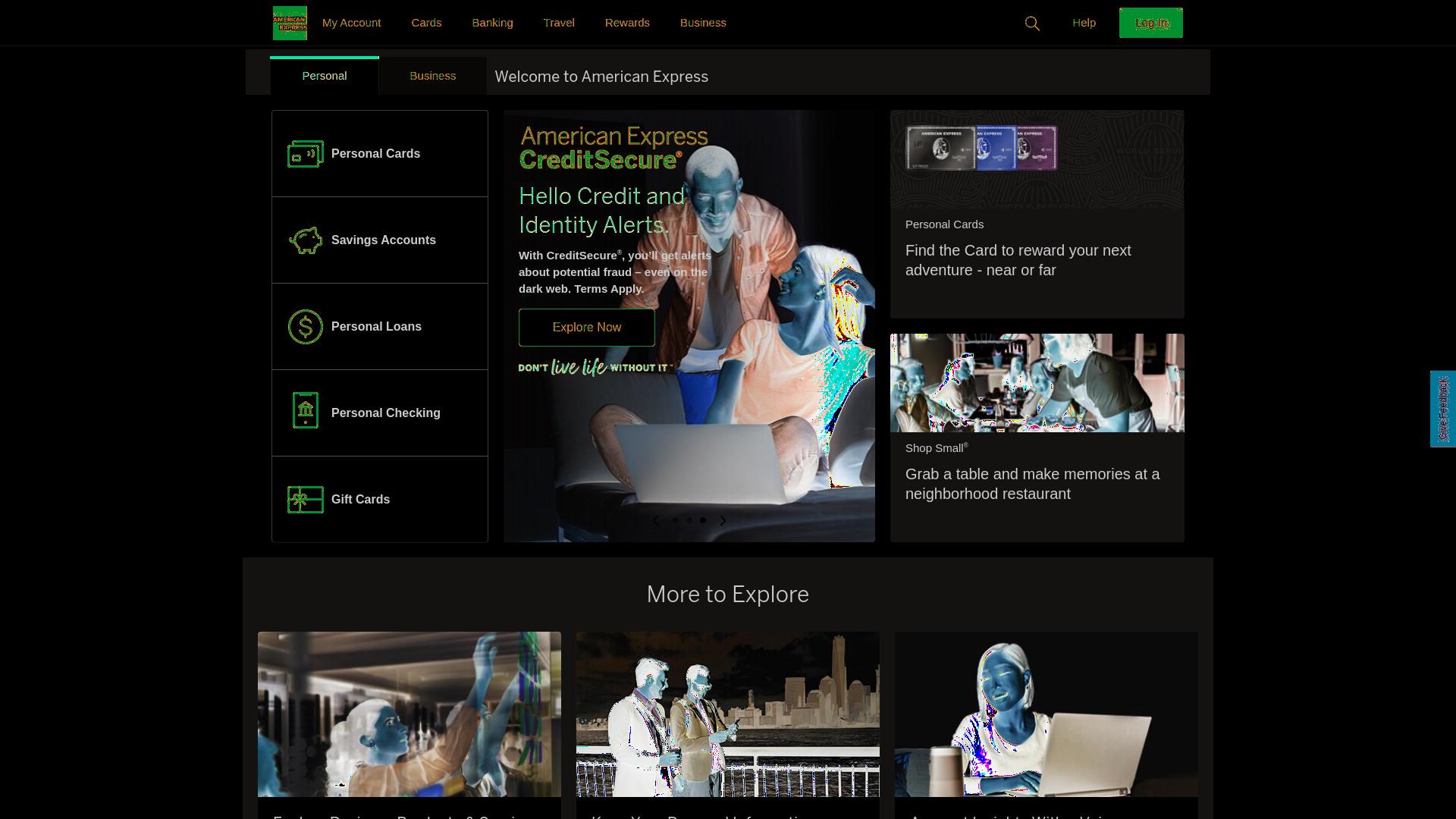Open the My Account menu
1456x819 pixels.
[x=352, y=23]
